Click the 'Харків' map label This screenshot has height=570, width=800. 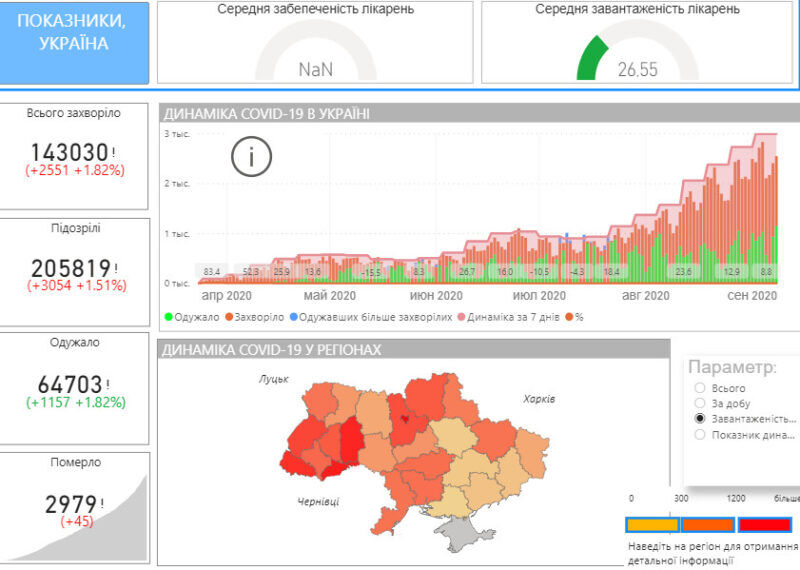(x=539, y=399)
